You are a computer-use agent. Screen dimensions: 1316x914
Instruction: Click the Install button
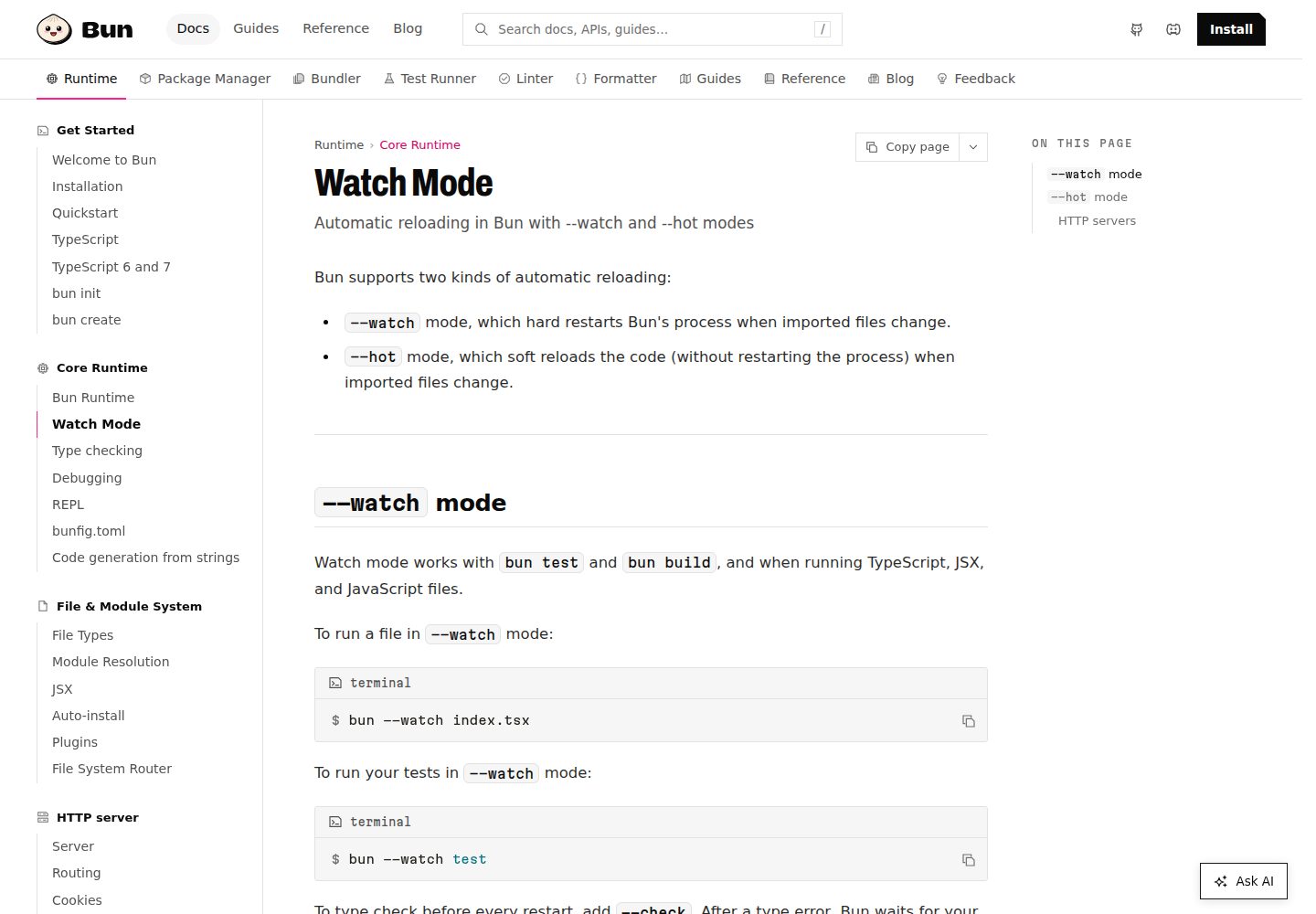tap(1231, 29)
